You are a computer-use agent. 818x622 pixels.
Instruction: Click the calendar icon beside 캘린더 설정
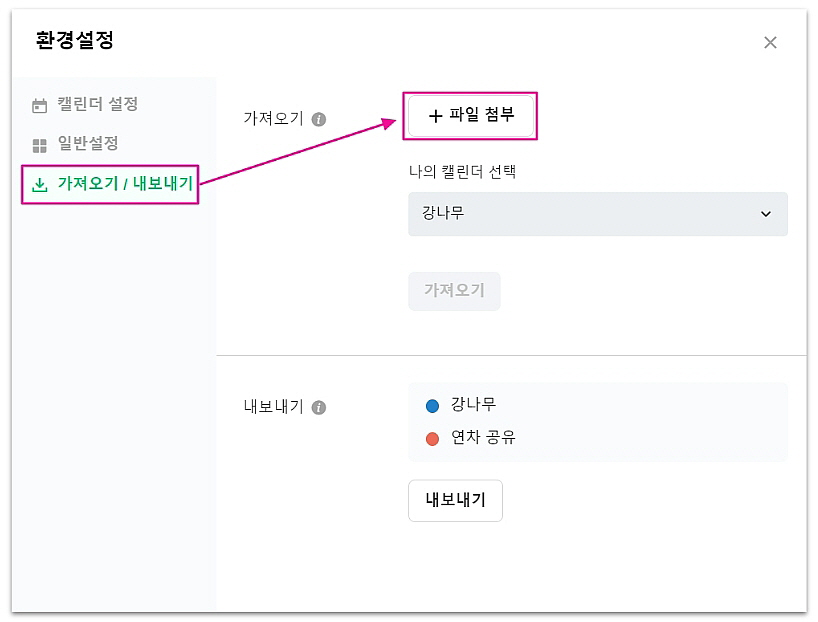point(40,105)
